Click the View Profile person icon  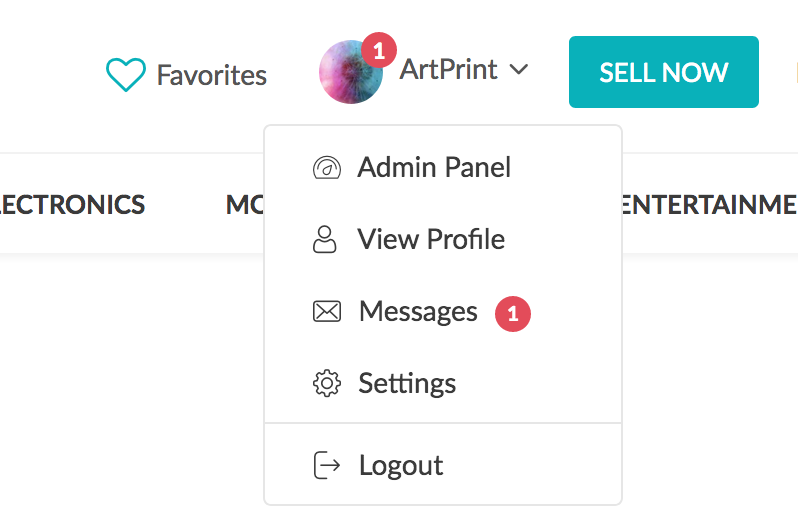tap(326, 240)
